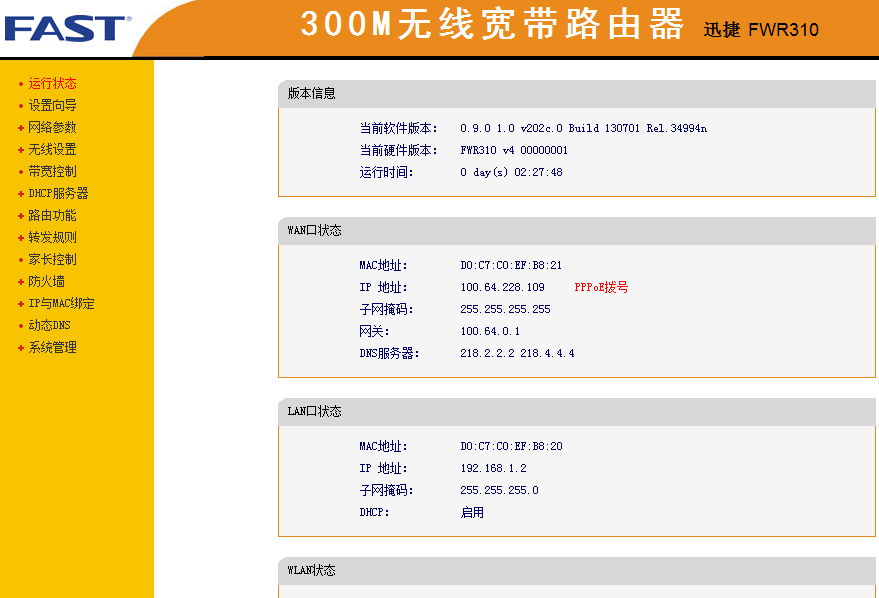Expand the 防火墙 firewall menu
Image resolution: width=879 pixels, height=598 pixels.
pyautogui.click(x=47, y=281)
